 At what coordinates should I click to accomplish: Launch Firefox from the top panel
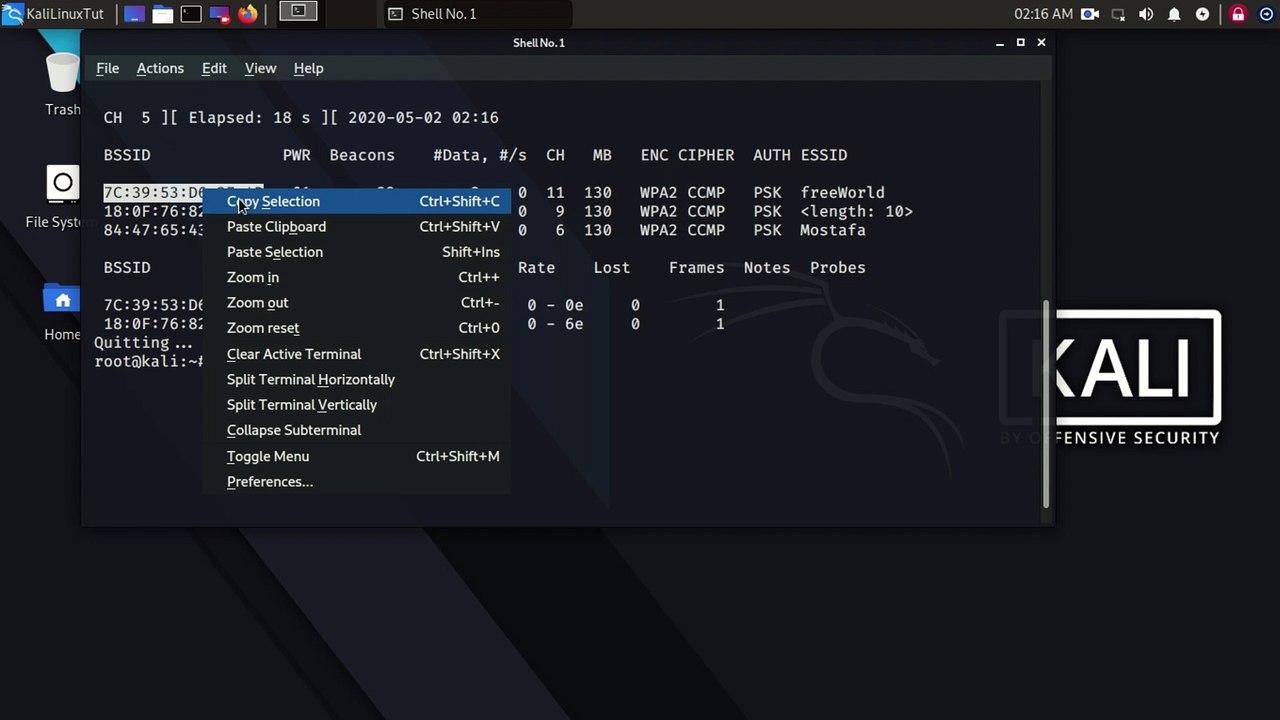click(248, 14)
